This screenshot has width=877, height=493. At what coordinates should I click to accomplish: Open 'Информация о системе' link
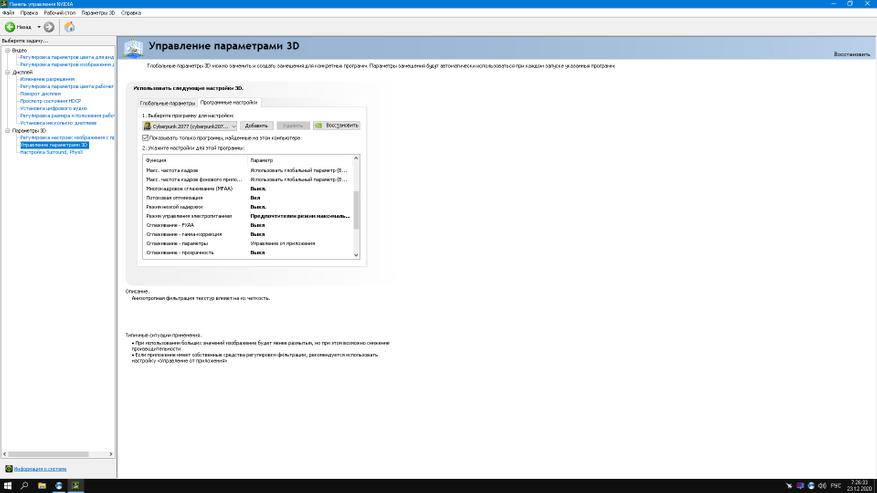click(40, 468)
